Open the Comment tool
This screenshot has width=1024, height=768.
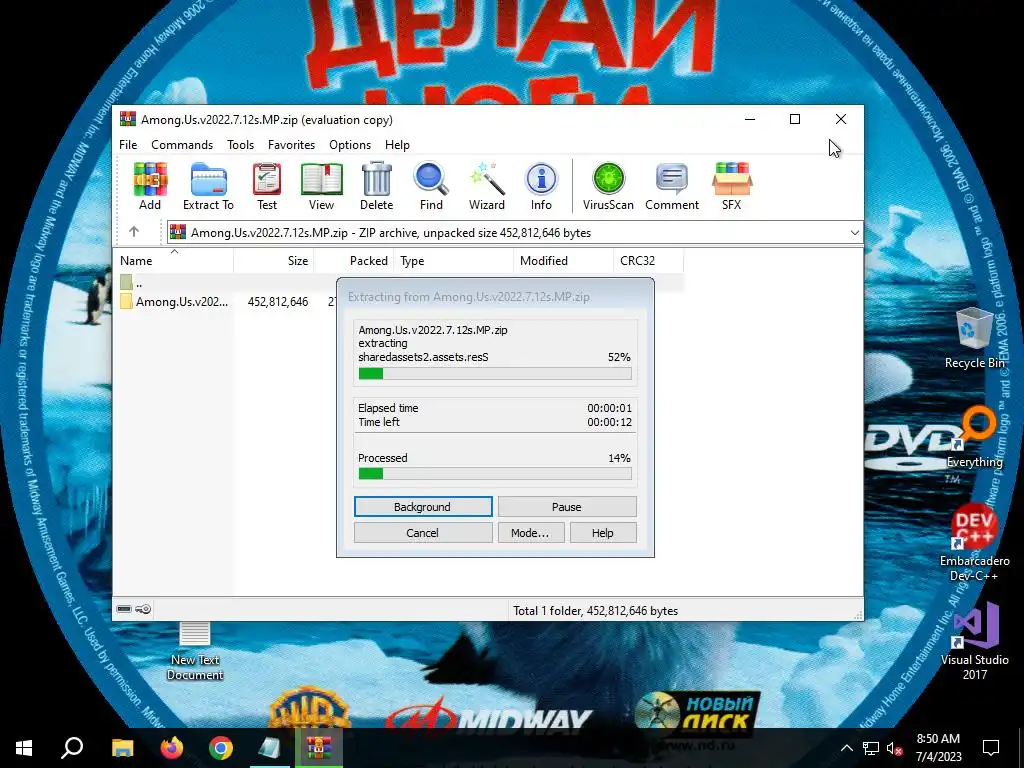click(672, 185)
